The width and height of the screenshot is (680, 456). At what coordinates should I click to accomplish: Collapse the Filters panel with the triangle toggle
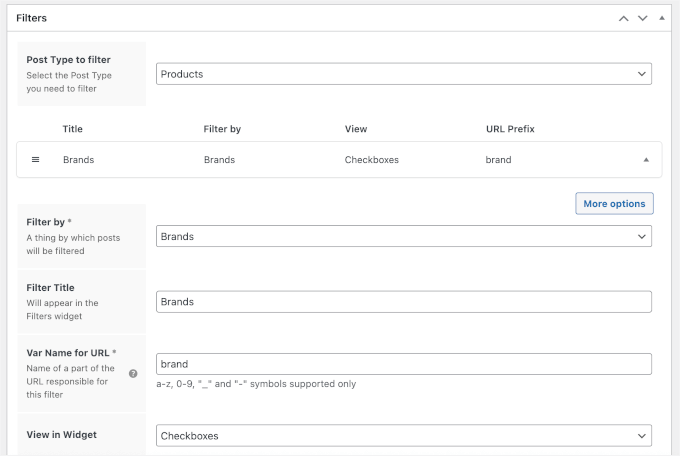pyautogui.click(x=662, y=18)
